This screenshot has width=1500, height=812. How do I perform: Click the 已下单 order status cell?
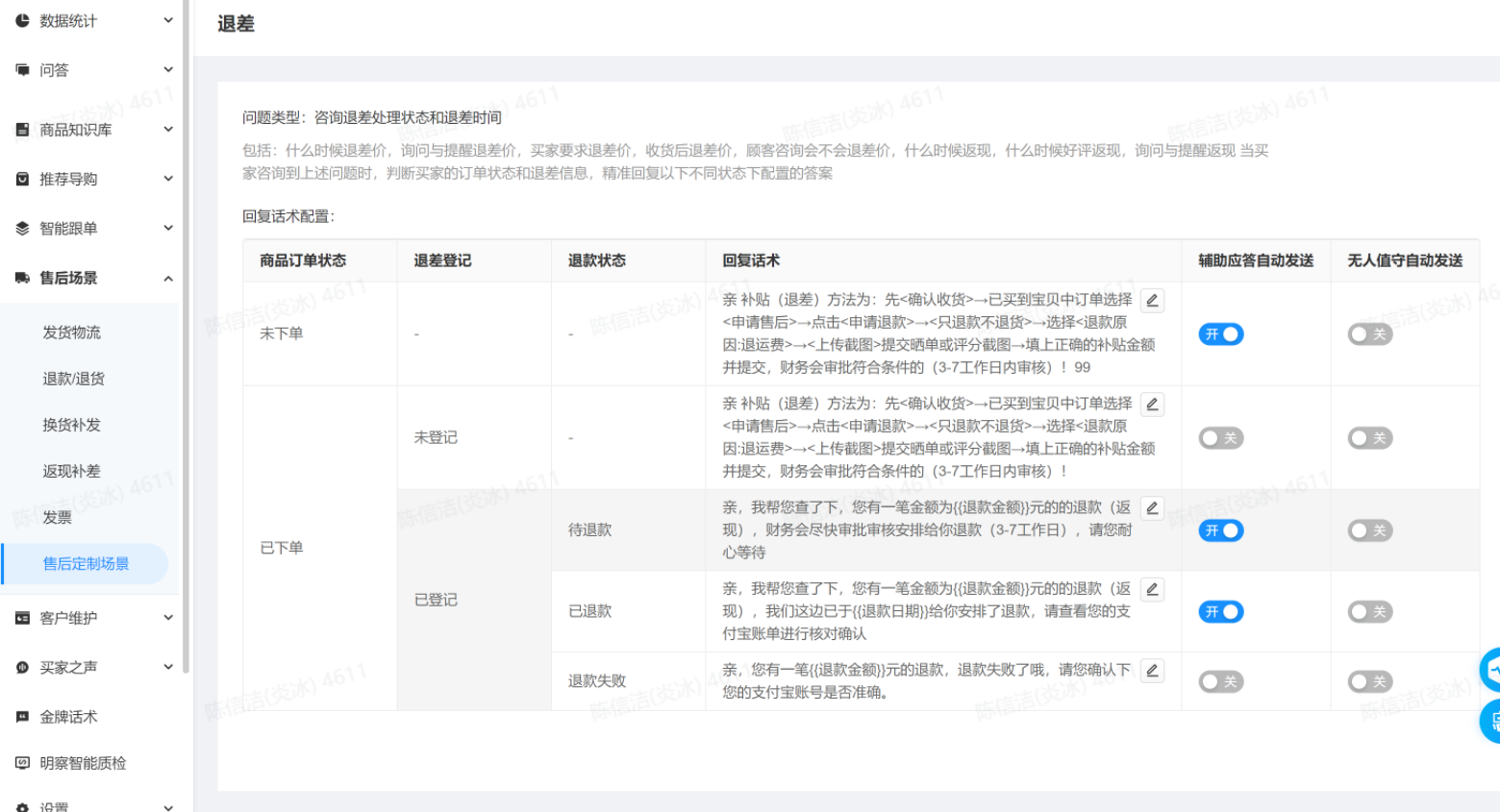(320, 548)
